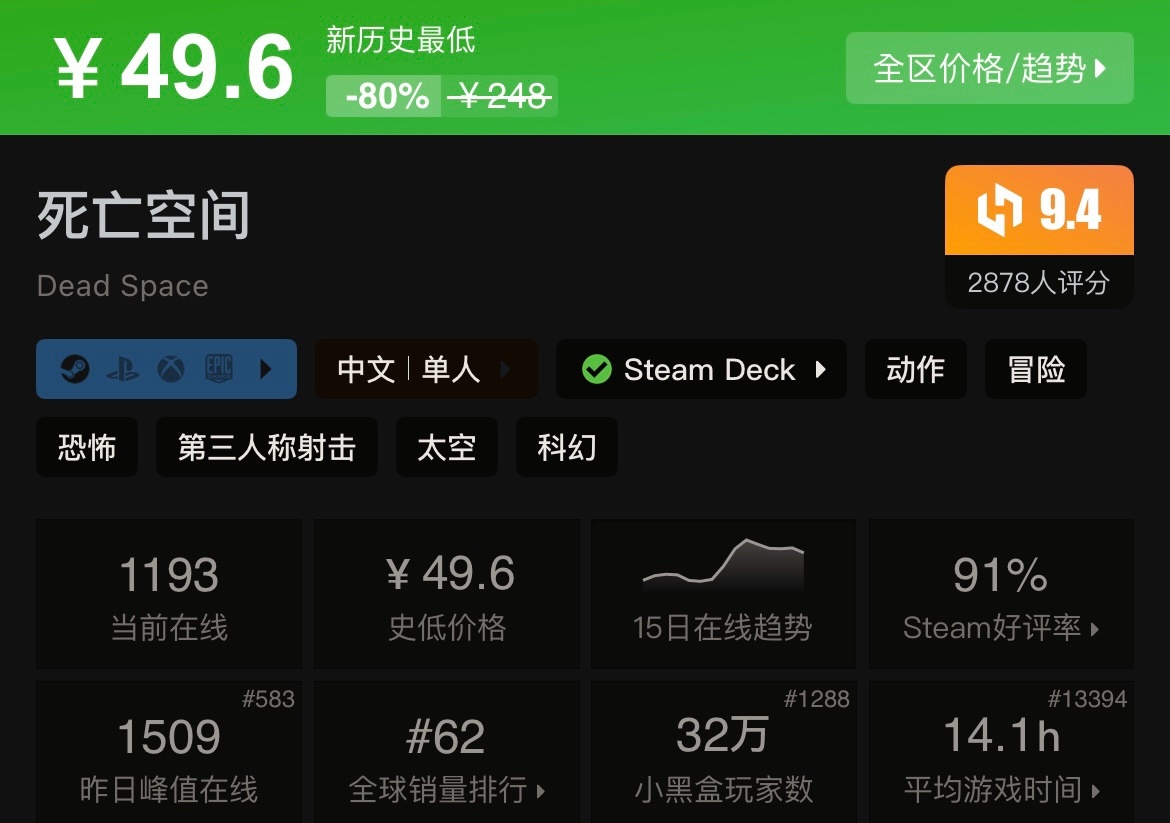Click the 新历史最低 label
Screen dimensions: 1170x823
click(x=401, y=40)
